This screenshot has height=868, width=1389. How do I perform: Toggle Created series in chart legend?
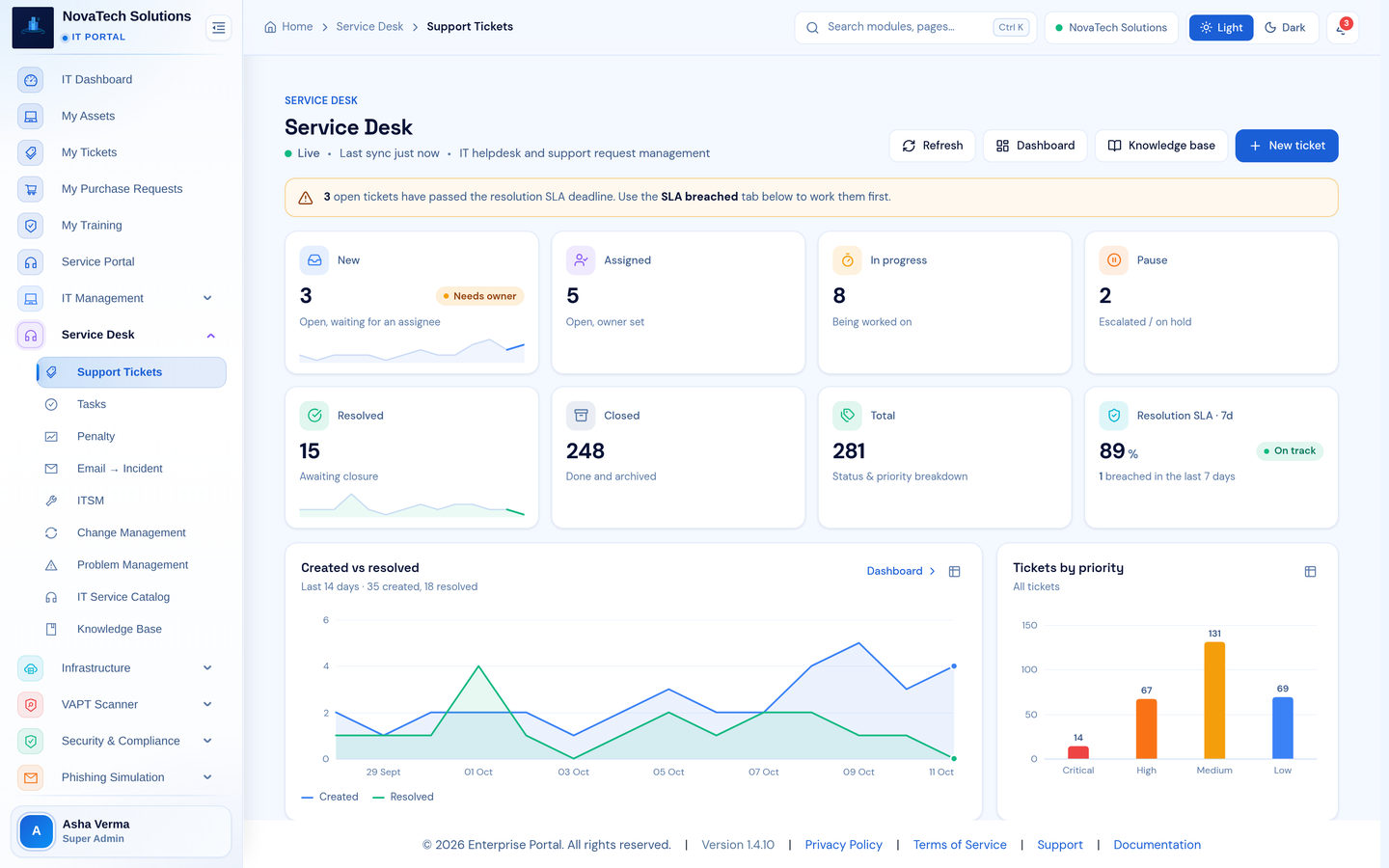pyautogui.click(x=330, y=798)
